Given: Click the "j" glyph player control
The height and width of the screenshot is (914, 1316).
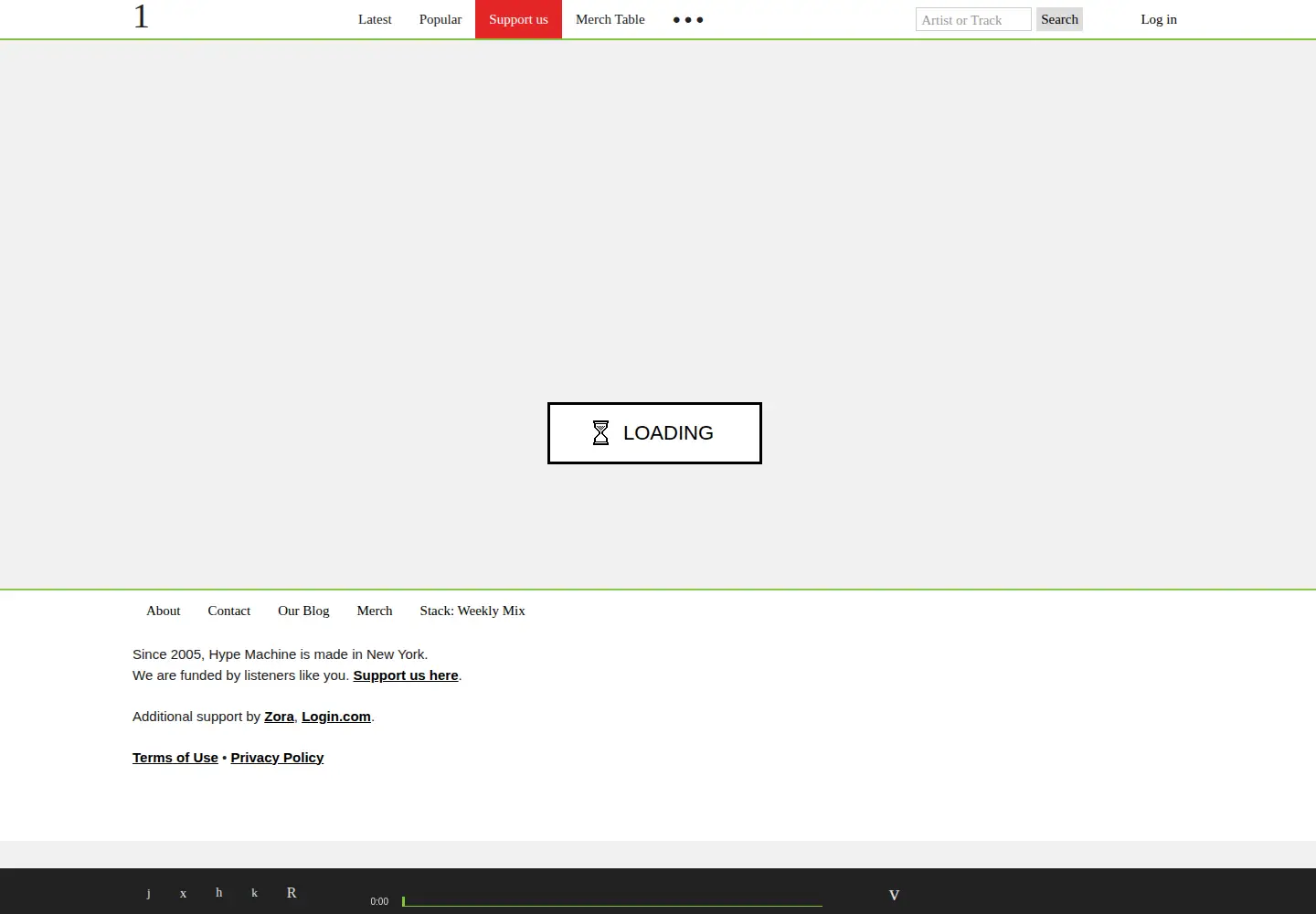Looking at the screenshot, I should tap(148, 893).
